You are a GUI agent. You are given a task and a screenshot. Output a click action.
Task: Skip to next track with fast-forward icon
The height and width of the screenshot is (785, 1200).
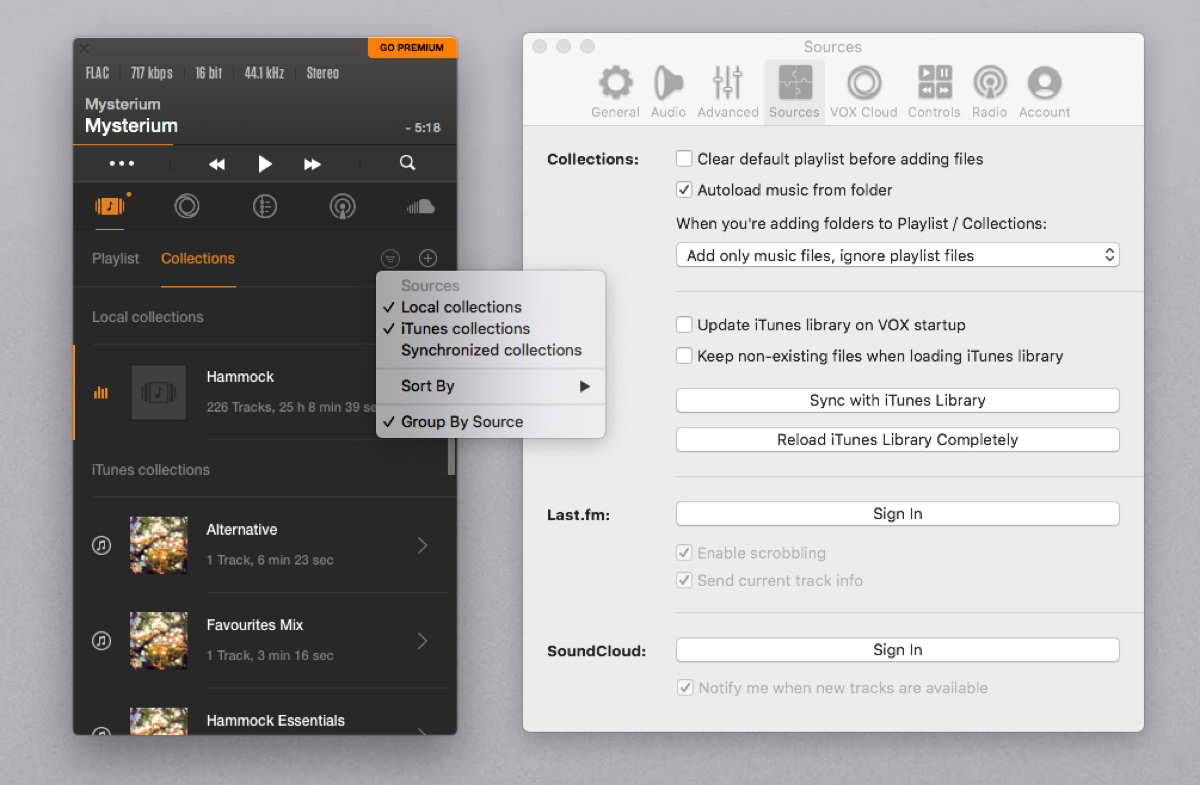(x=312, y=164)
